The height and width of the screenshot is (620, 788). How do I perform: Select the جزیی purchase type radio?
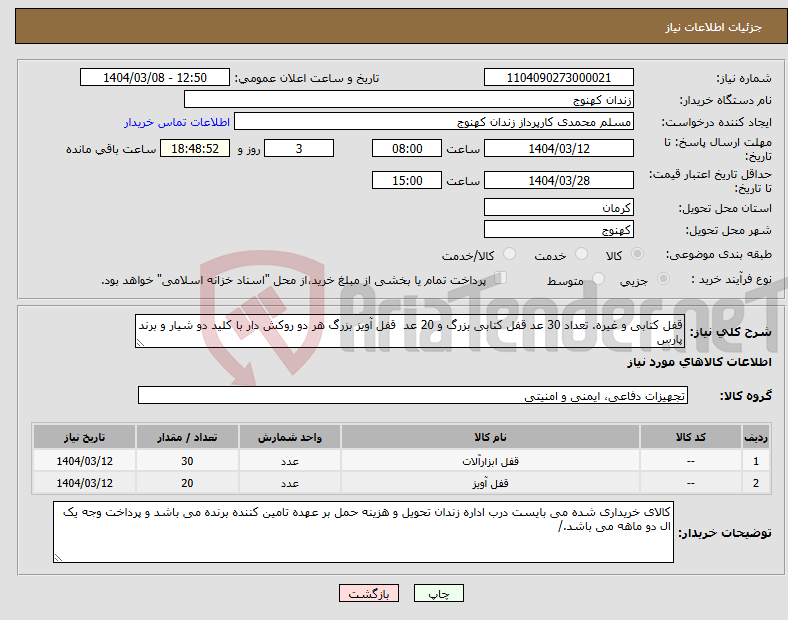(x=663, y=279)
